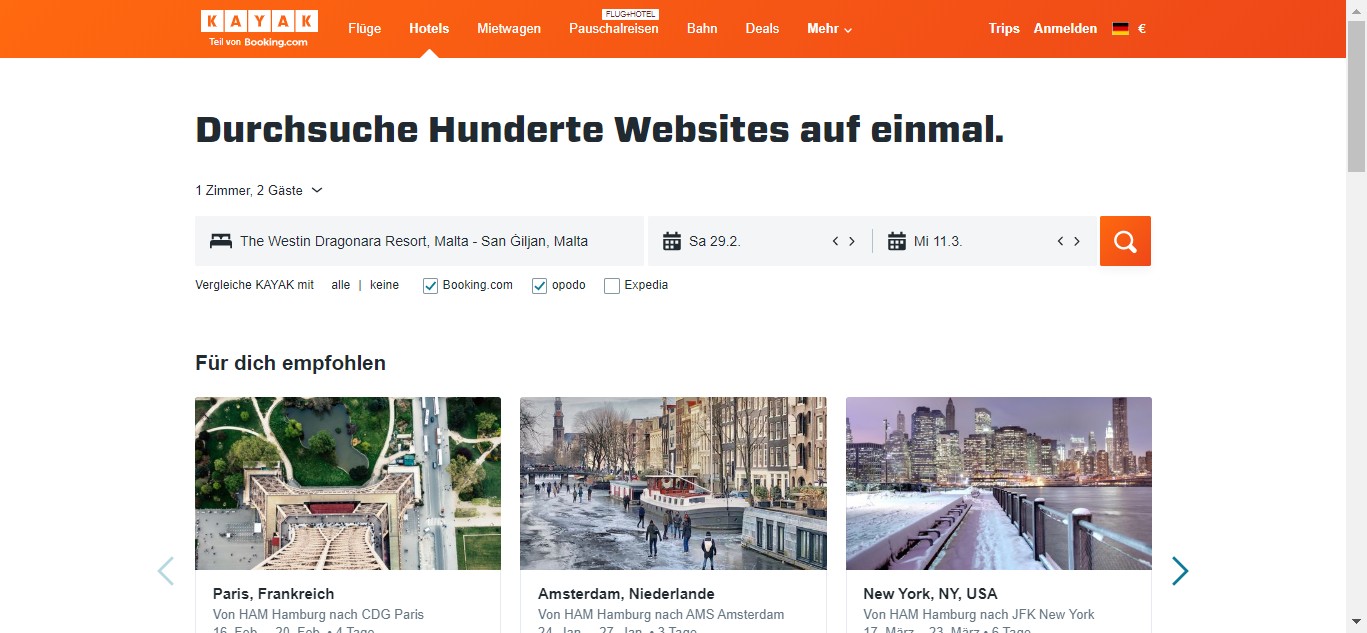Change currency via the € selector
This screenshot has height=633, width=1367.
tap(1142, 29)
